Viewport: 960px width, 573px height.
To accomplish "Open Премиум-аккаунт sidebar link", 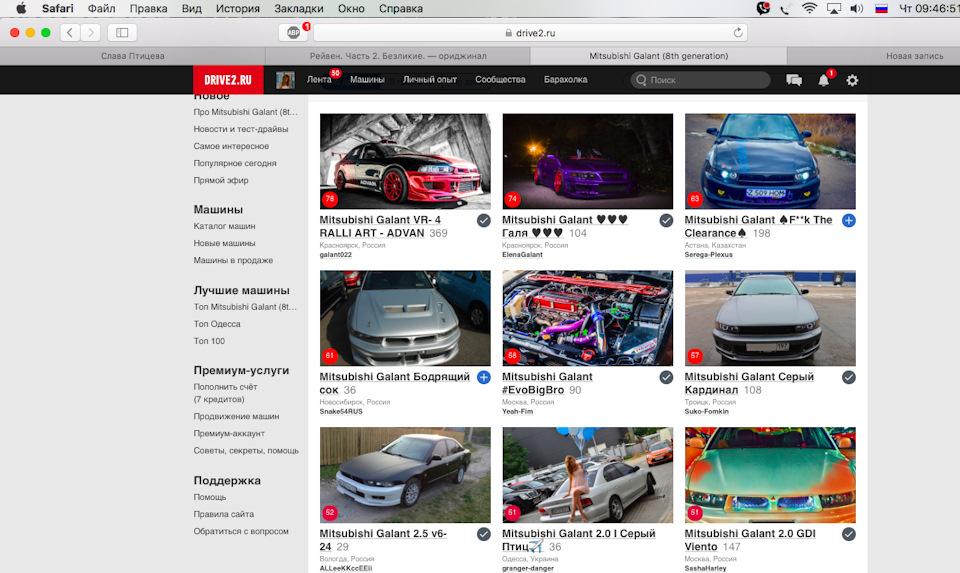I will pos(229,433).
